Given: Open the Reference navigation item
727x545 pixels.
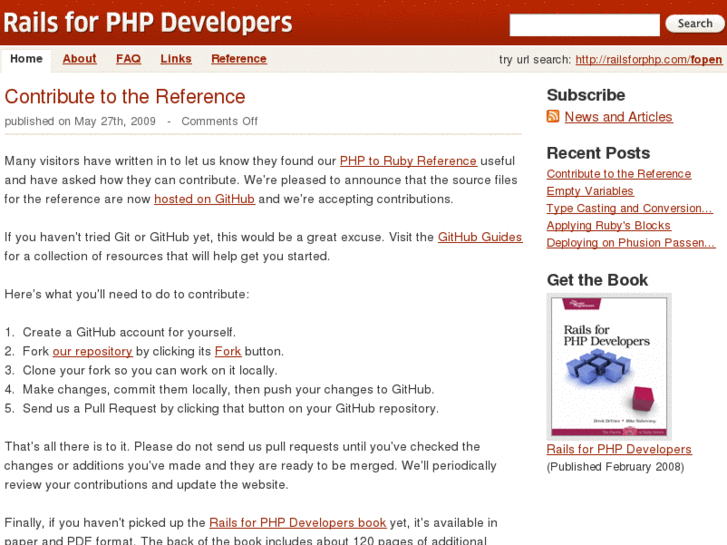Looking at the screenshot, I should coord(239,59).
